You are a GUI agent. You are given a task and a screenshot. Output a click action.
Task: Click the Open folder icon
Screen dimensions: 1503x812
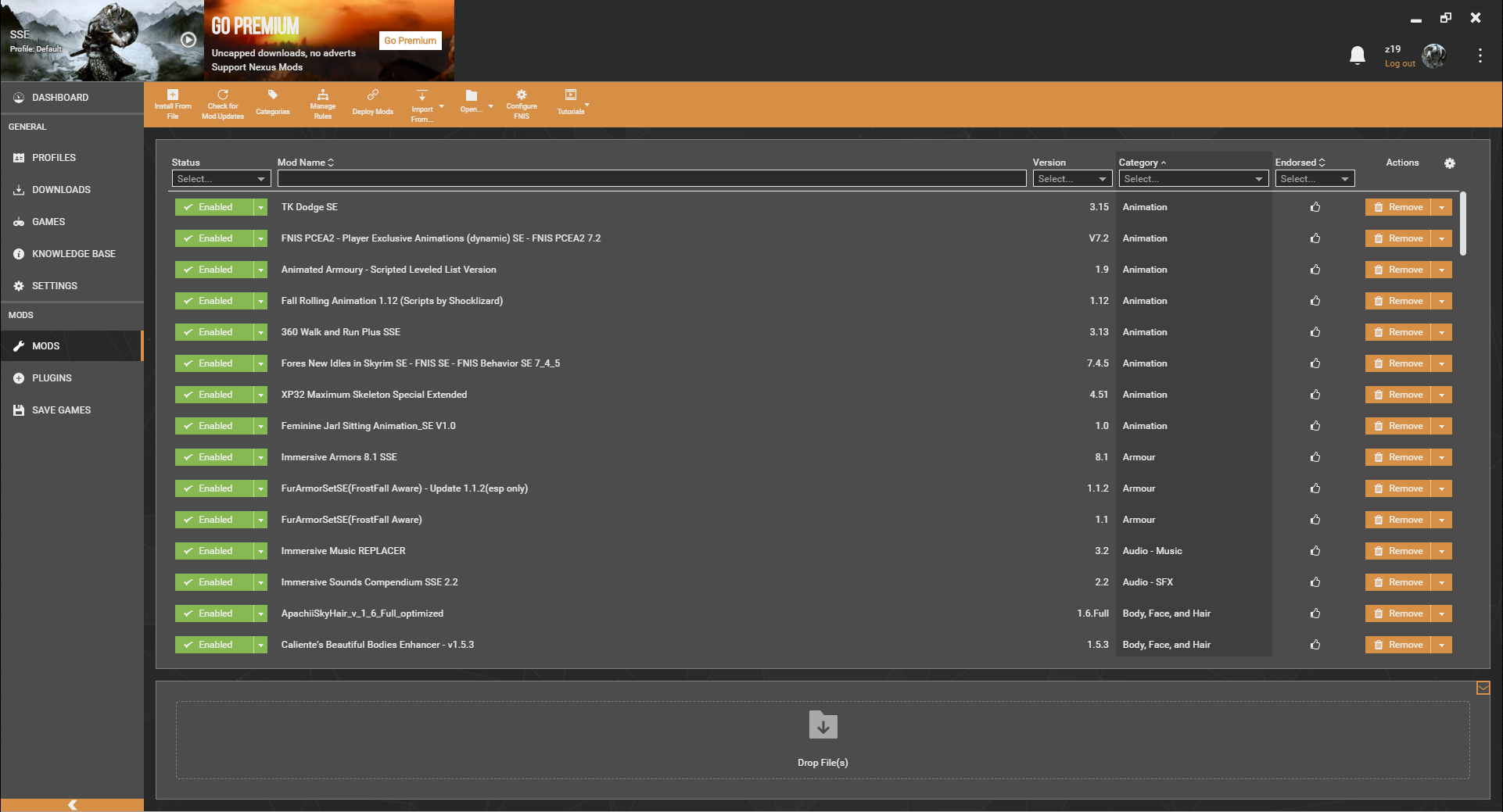coord(471,102)
